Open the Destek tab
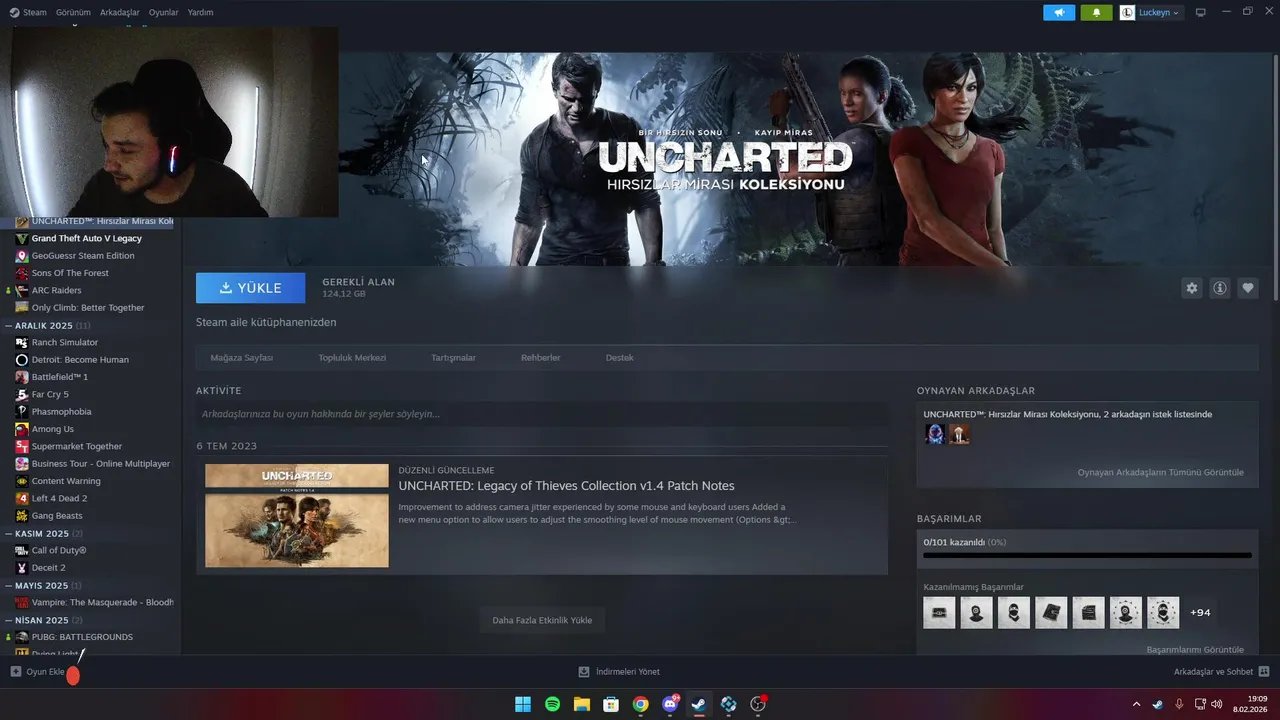1280x720 pixels. click(619, 357)
